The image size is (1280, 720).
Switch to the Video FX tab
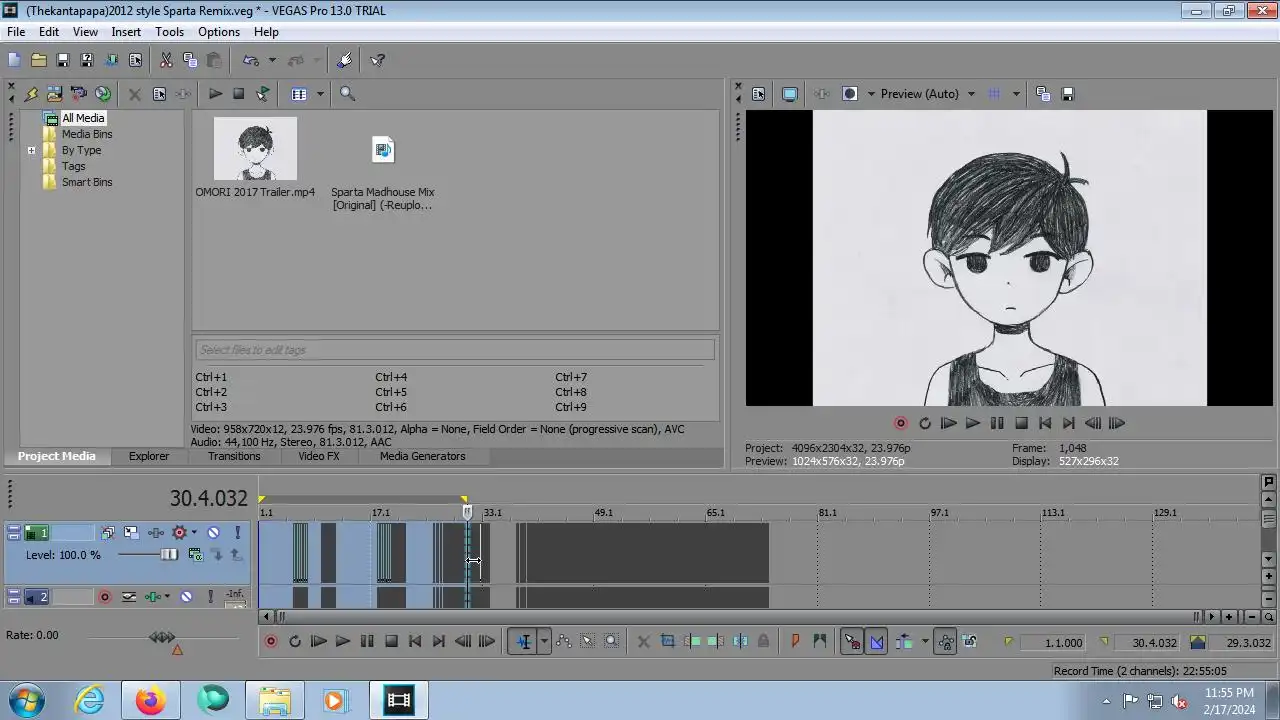[318, 456]
